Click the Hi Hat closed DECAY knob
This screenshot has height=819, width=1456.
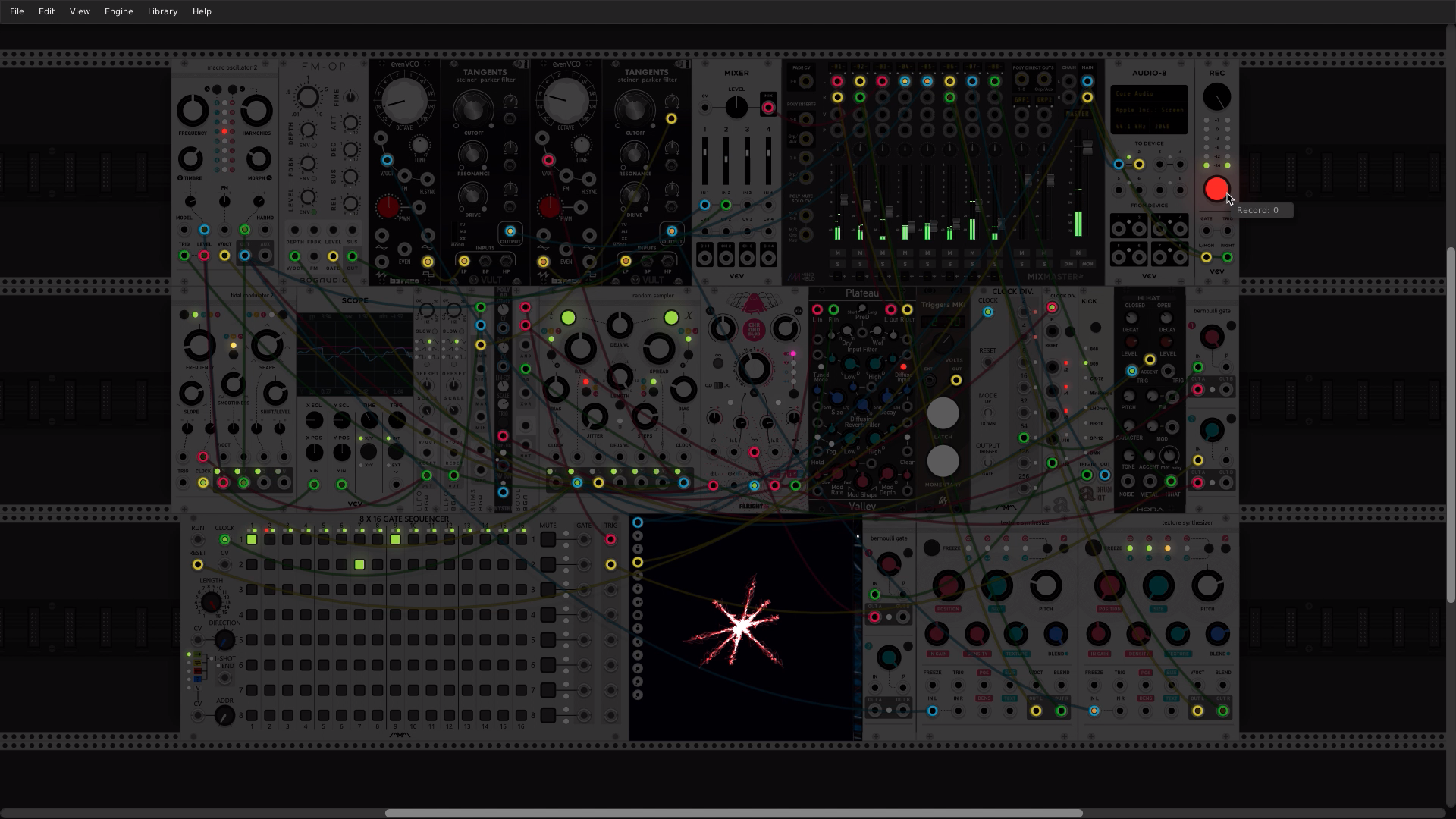click(1131, 318)
